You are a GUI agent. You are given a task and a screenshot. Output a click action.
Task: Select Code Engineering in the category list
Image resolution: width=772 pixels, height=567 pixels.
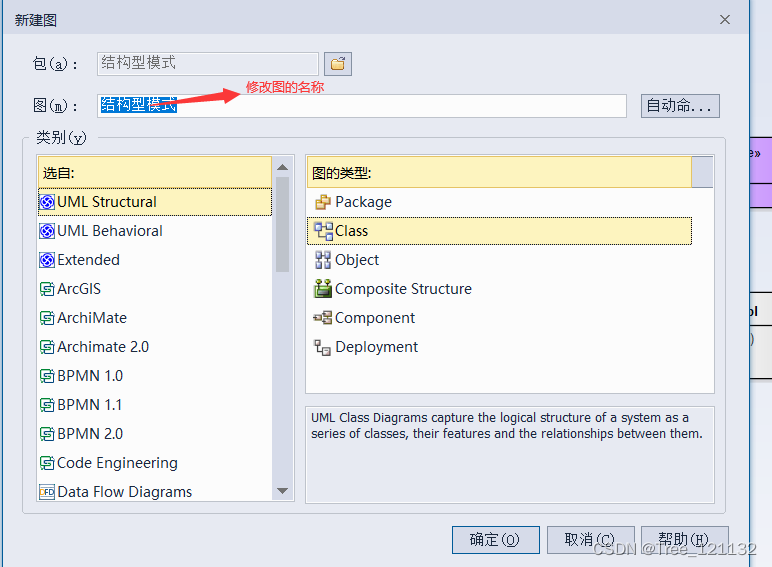[x=117, y=463]
